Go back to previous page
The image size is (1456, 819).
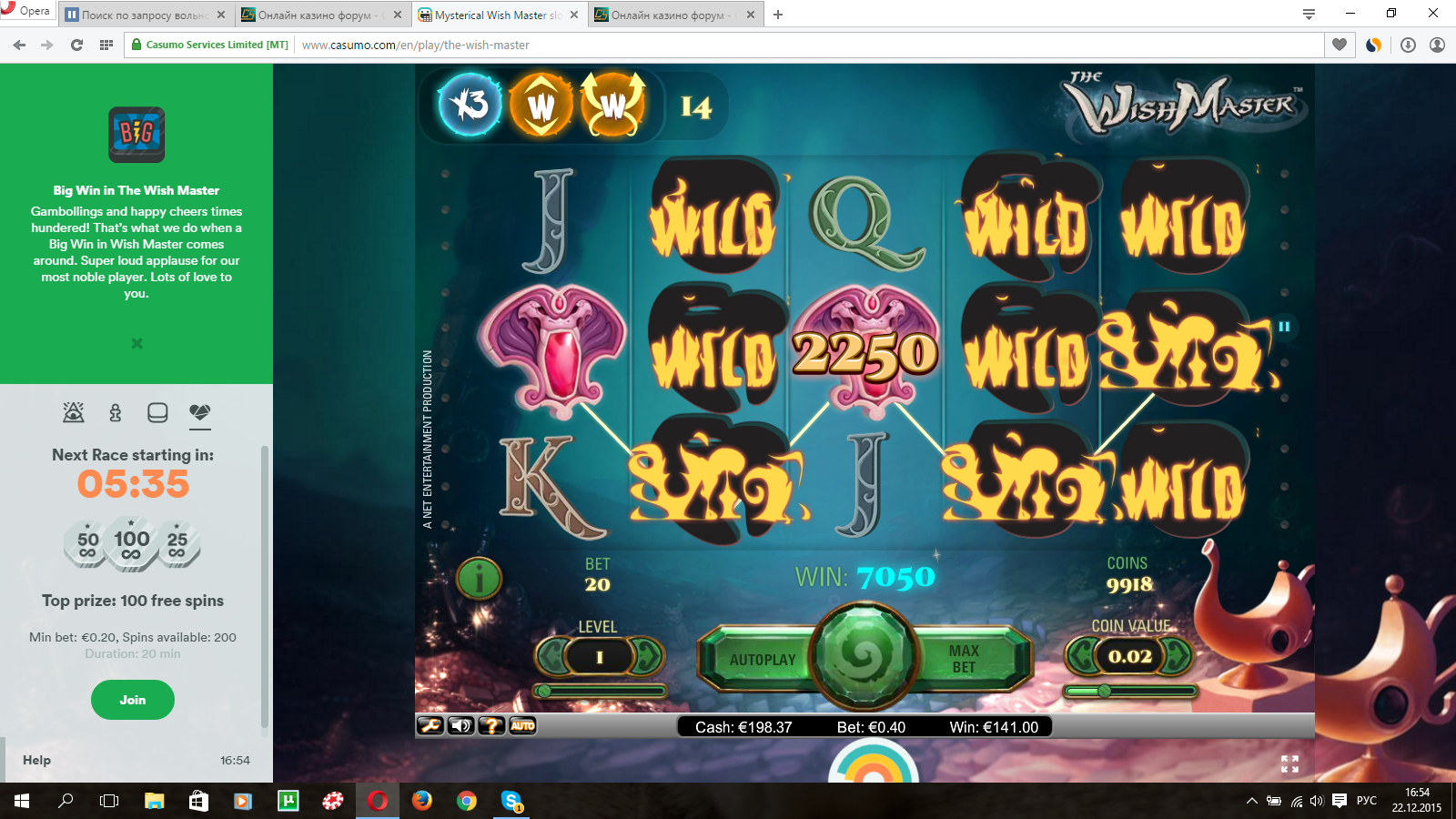click(x=19, y=45)
